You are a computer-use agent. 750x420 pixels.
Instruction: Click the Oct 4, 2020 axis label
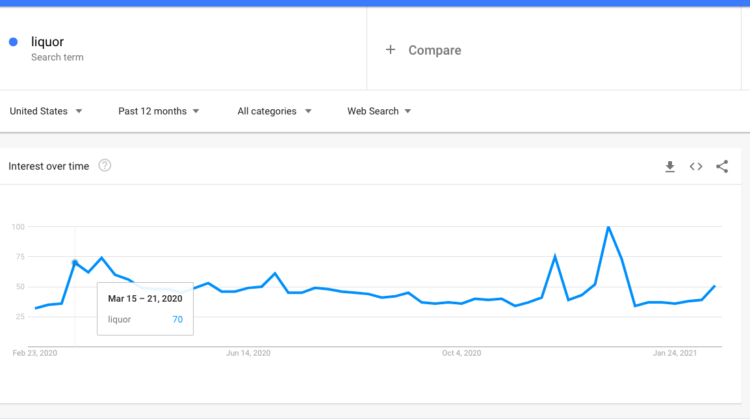pos(461,353)
